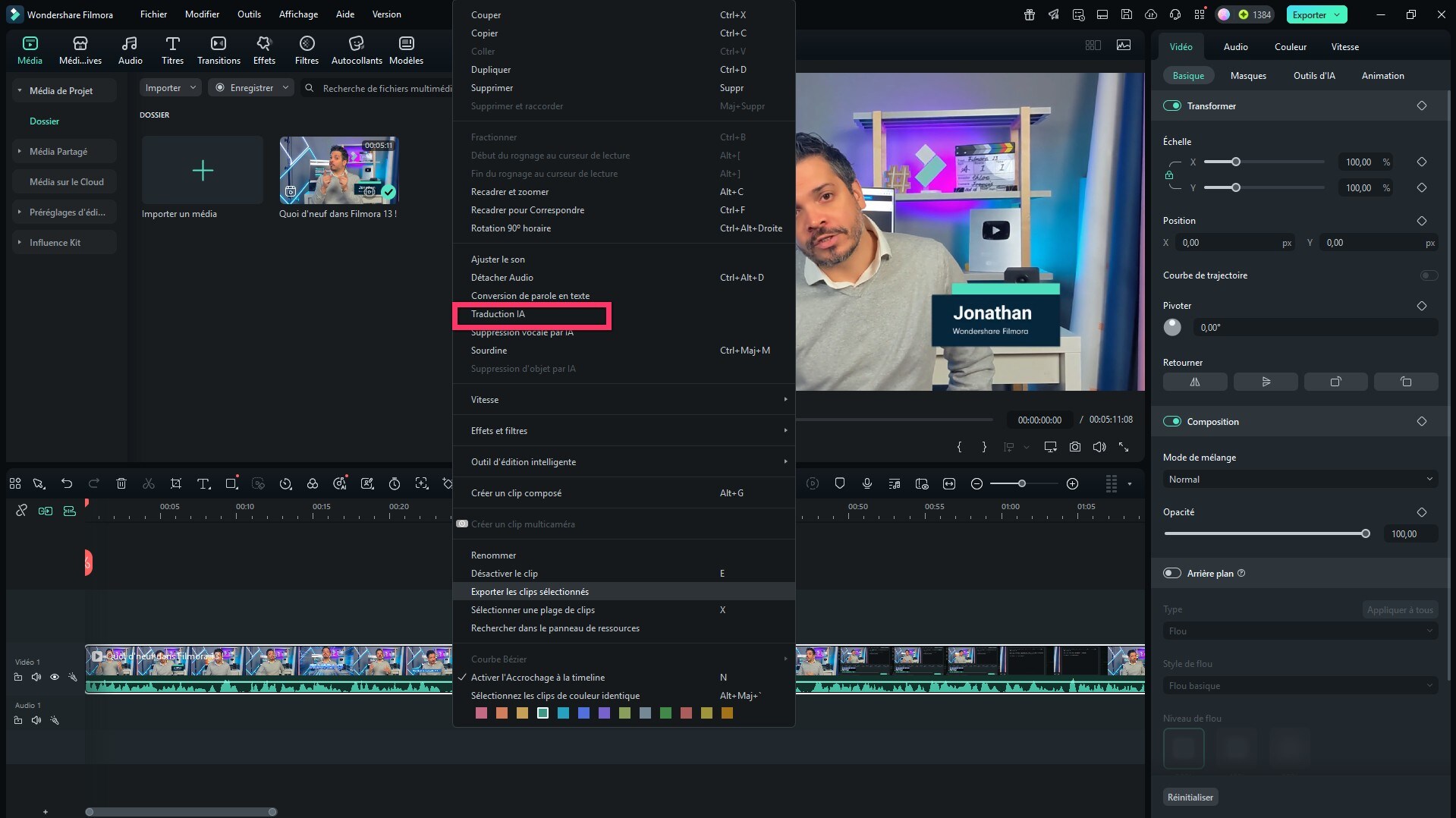
Task: Open the Dossier folder link
Action: pyautogui.click(x=44, y=121)
